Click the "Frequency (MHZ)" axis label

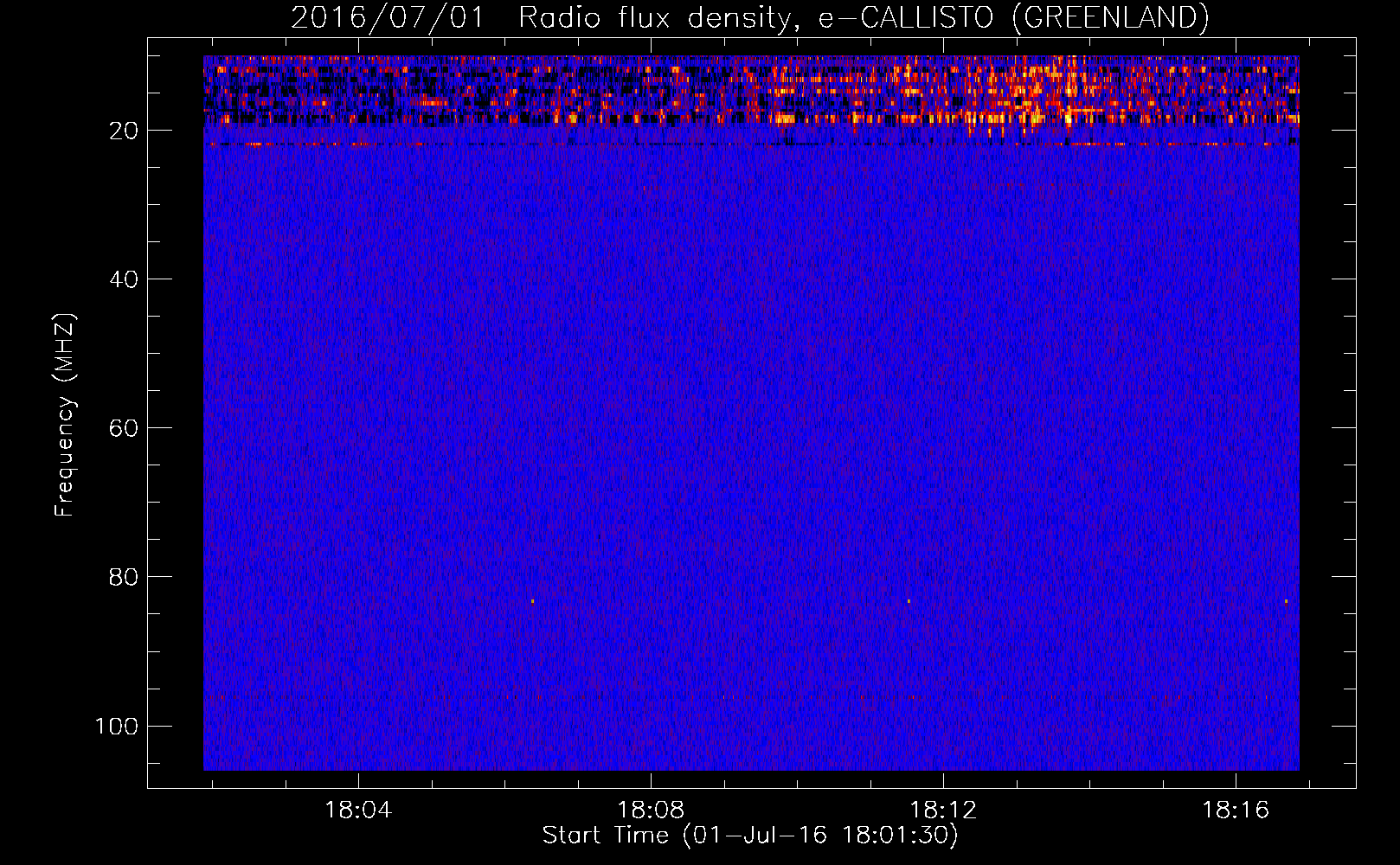tap(65, 415)
